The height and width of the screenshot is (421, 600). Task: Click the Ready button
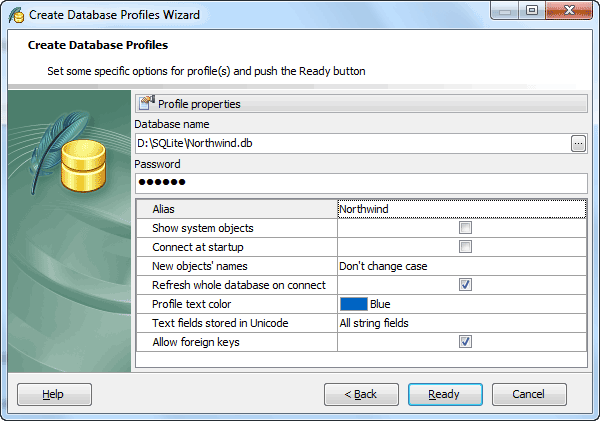(445, 394)
